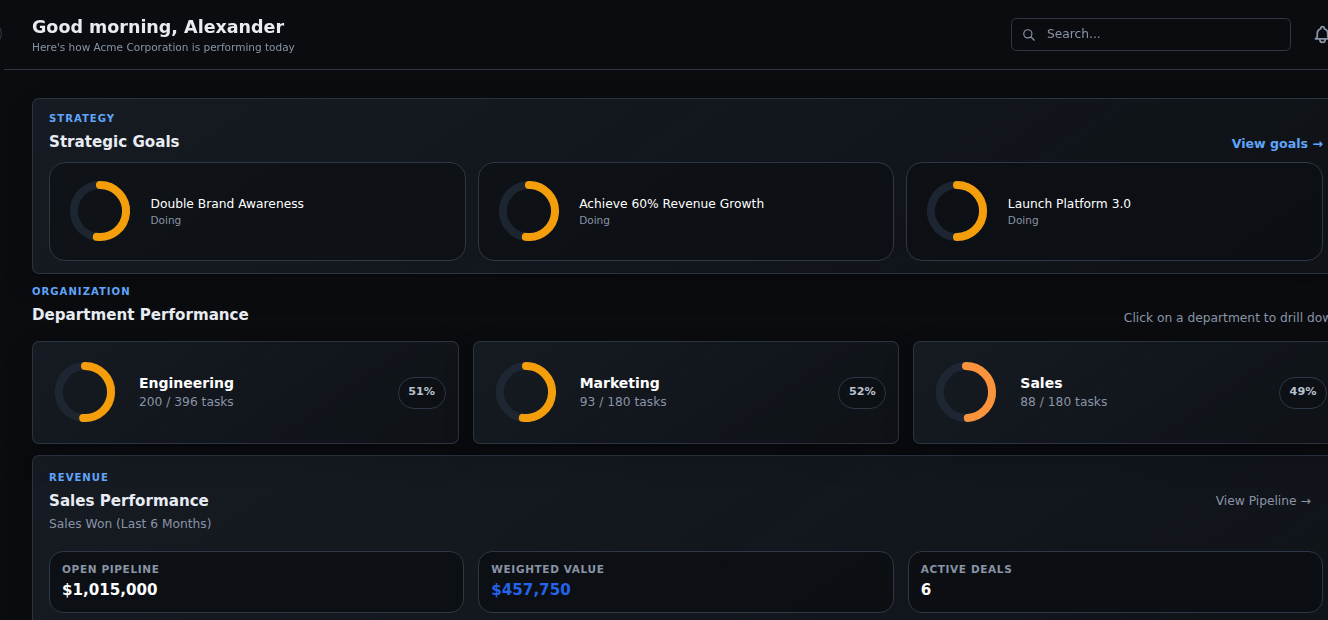
Task: Drill into the Sales department card
Action: [x=1120, y=392]
